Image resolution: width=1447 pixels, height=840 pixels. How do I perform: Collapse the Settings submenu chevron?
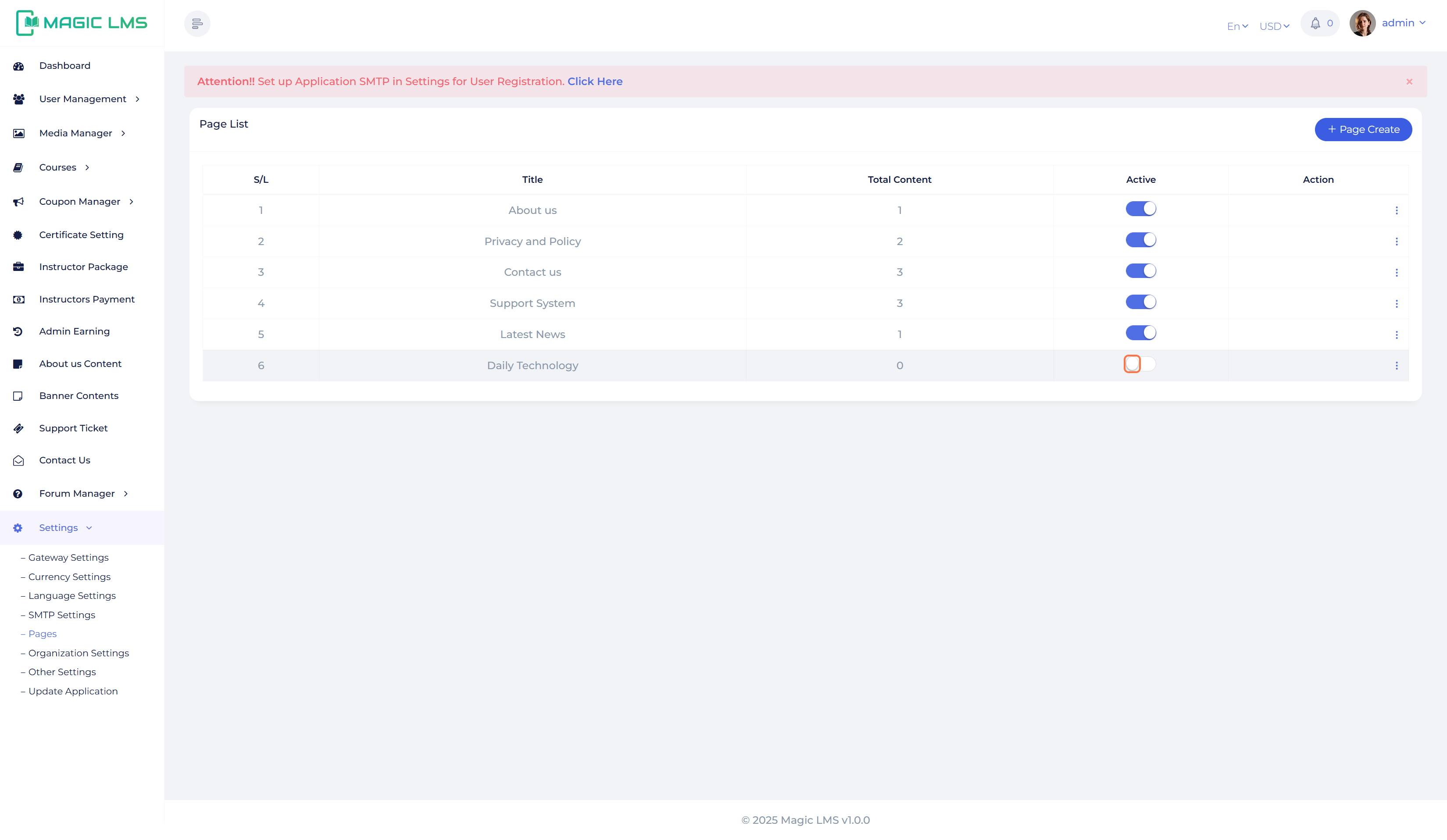click(x=89, y=528)
